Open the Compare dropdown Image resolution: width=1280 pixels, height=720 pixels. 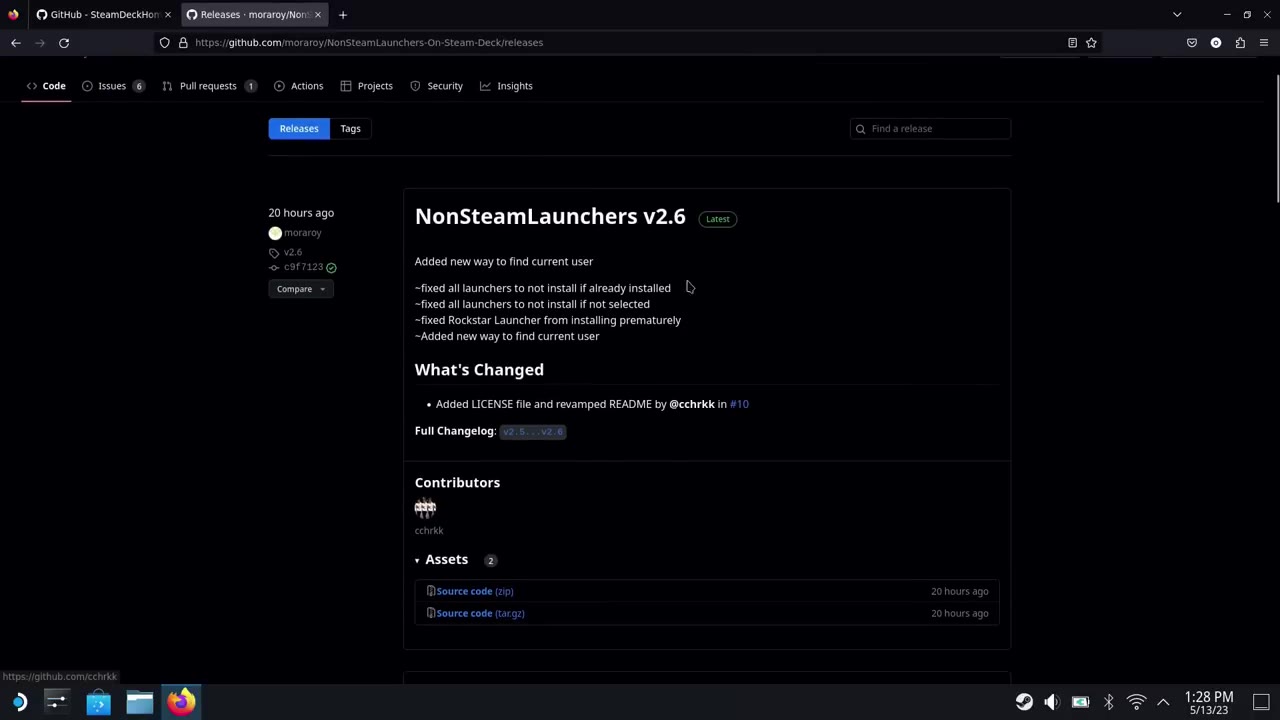300,289
